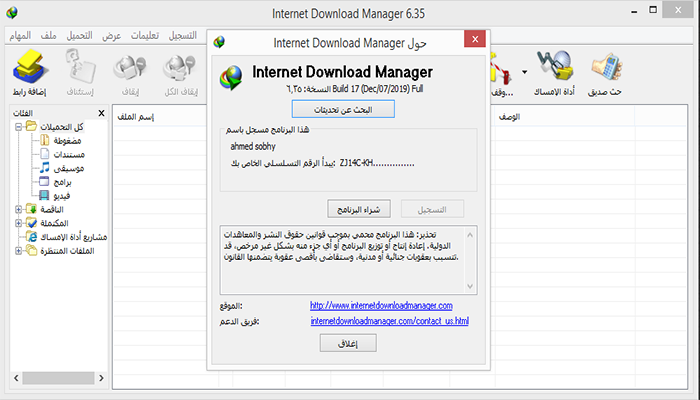Collapse the All Downloads tree node
Viewport: 700px width, 400px height.
pyautogui.click(x=18, y=127)
